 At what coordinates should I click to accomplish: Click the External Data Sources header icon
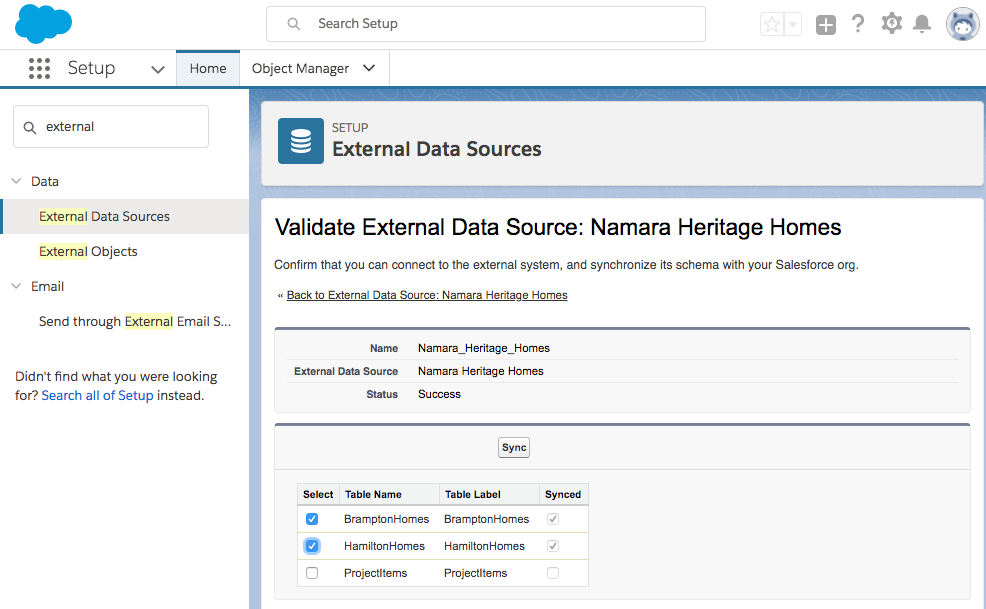tap(300, 141)
